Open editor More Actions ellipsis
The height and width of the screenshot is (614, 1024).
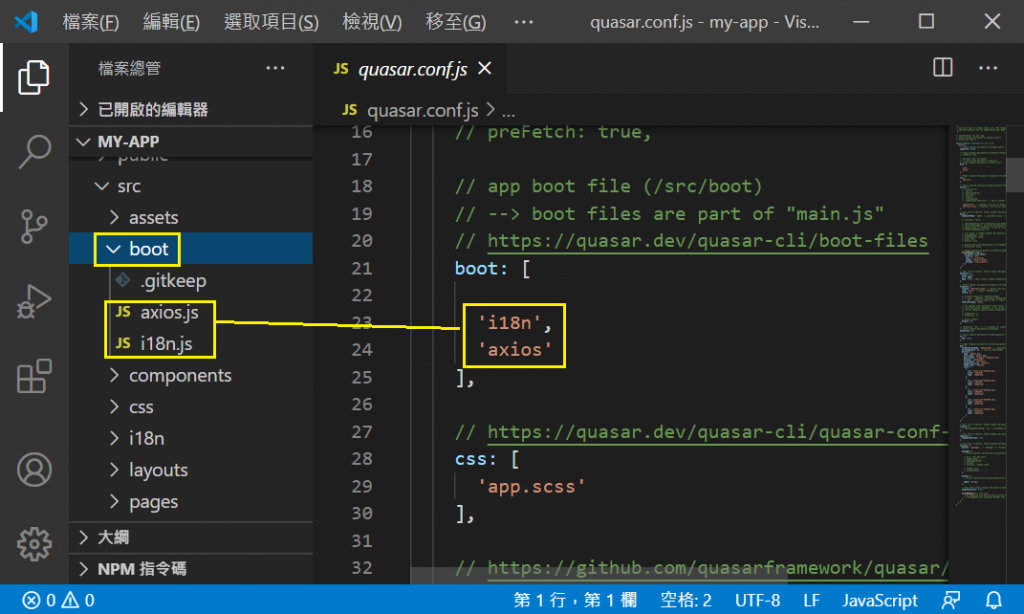pos(987,67)
